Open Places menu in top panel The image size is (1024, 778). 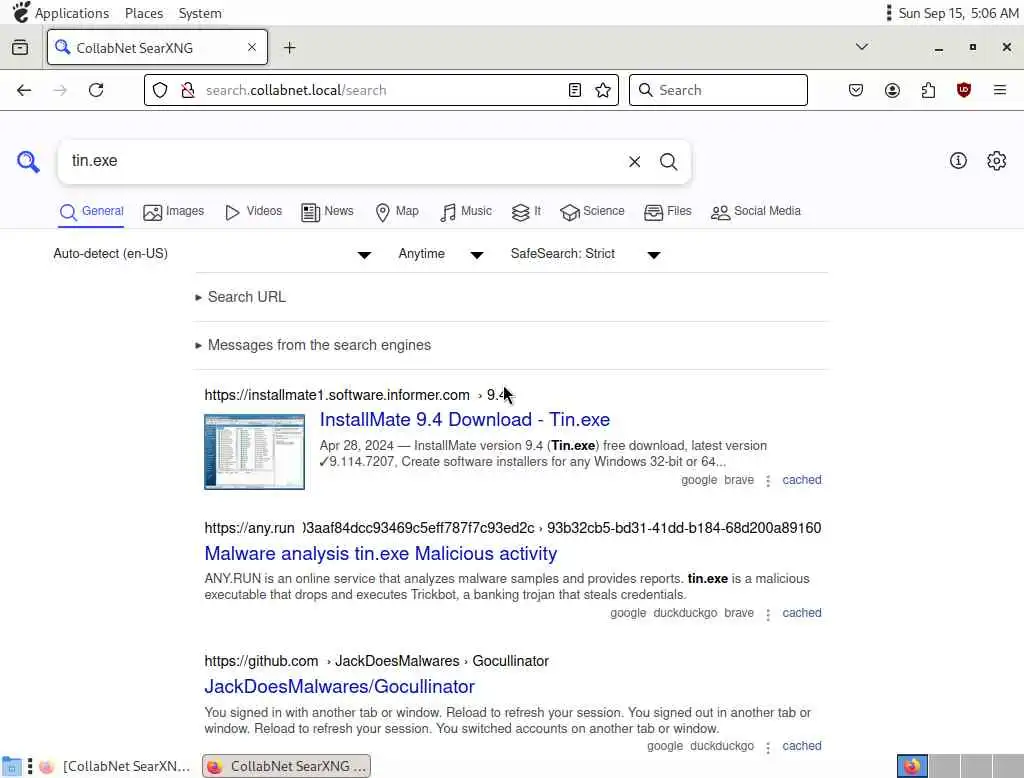point(144,13)
